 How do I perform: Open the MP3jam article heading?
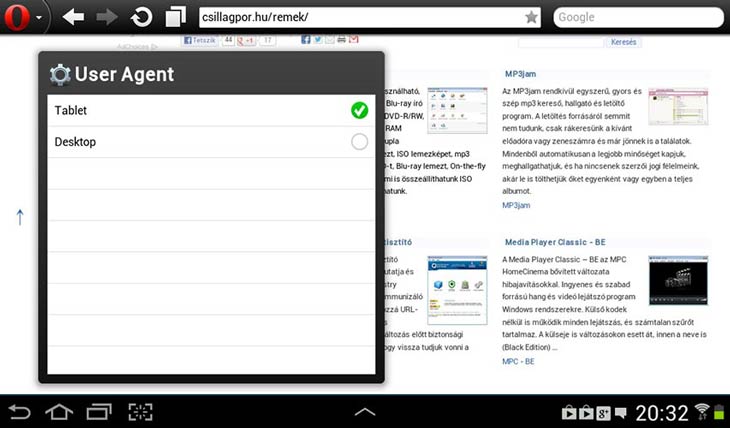click(520, 74)
